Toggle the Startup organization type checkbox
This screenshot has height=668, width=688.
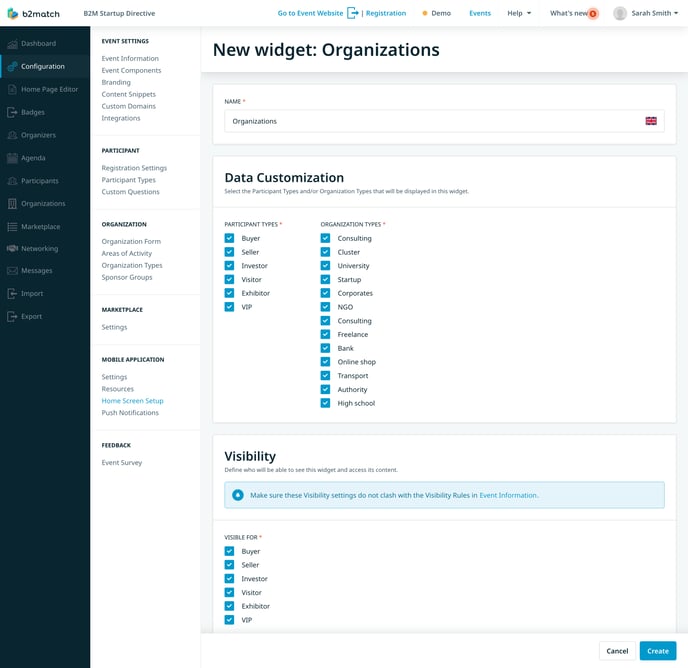coord(325,280)
